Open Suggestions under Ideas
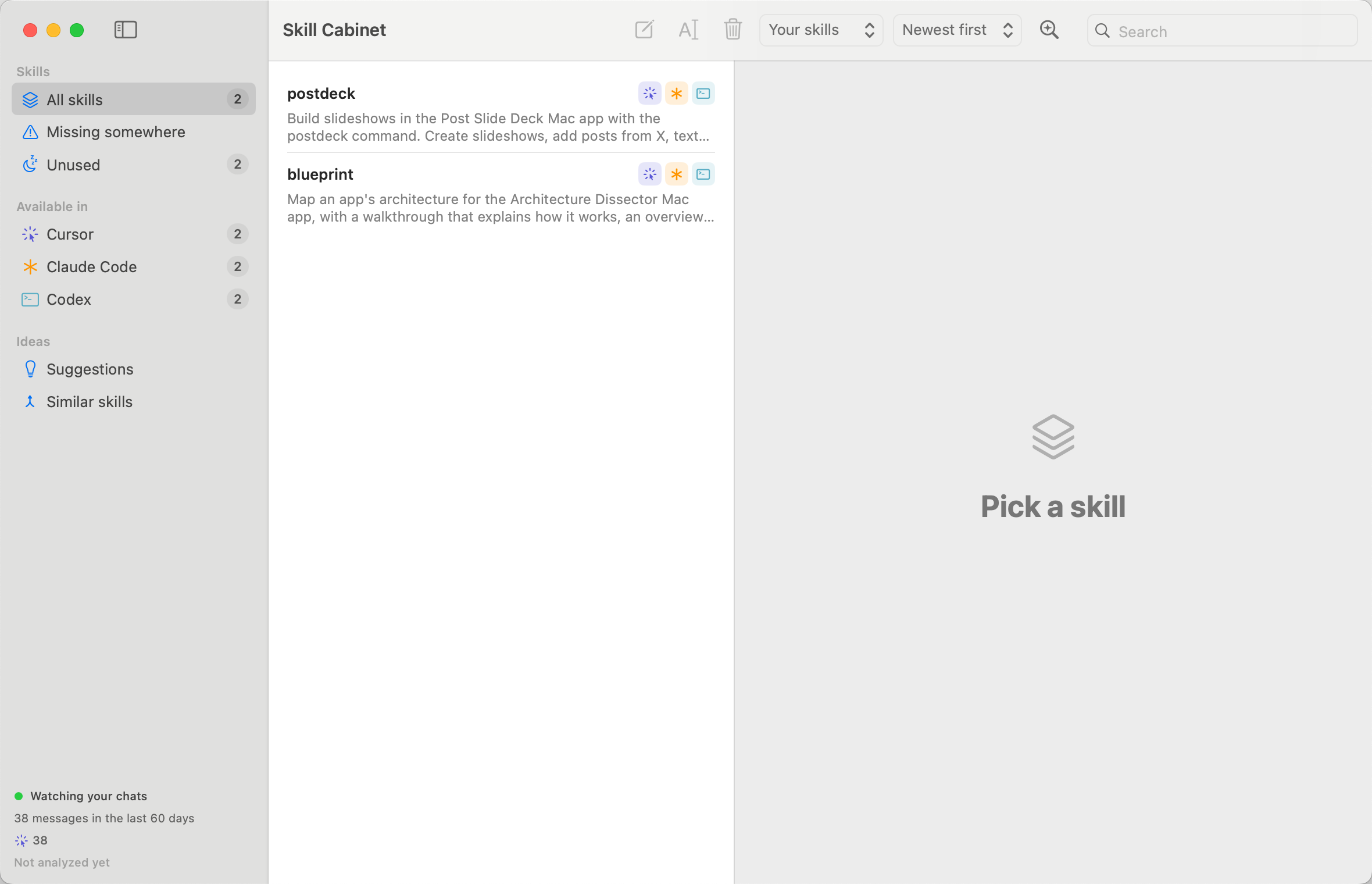1372x884 pixels. (x=134, y=369)
